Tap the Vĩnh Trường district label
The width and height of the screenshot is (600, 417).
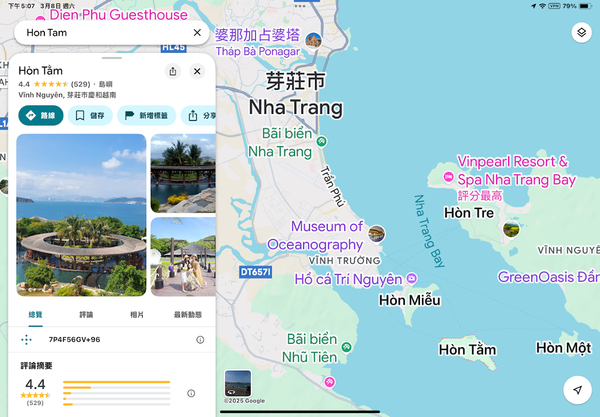tap(344, 261)
